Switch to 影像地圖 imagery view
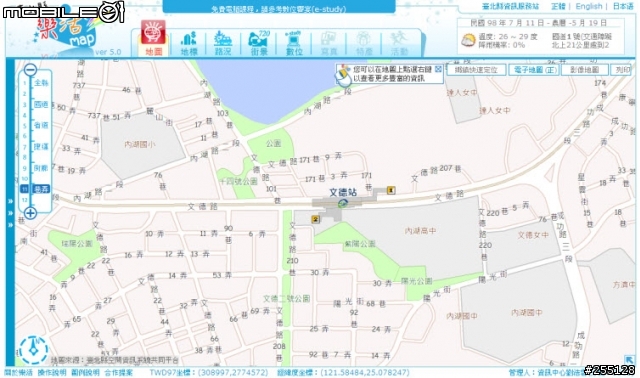Image resolution: width=640 pixels, height=378 pixels. point(584,70)
